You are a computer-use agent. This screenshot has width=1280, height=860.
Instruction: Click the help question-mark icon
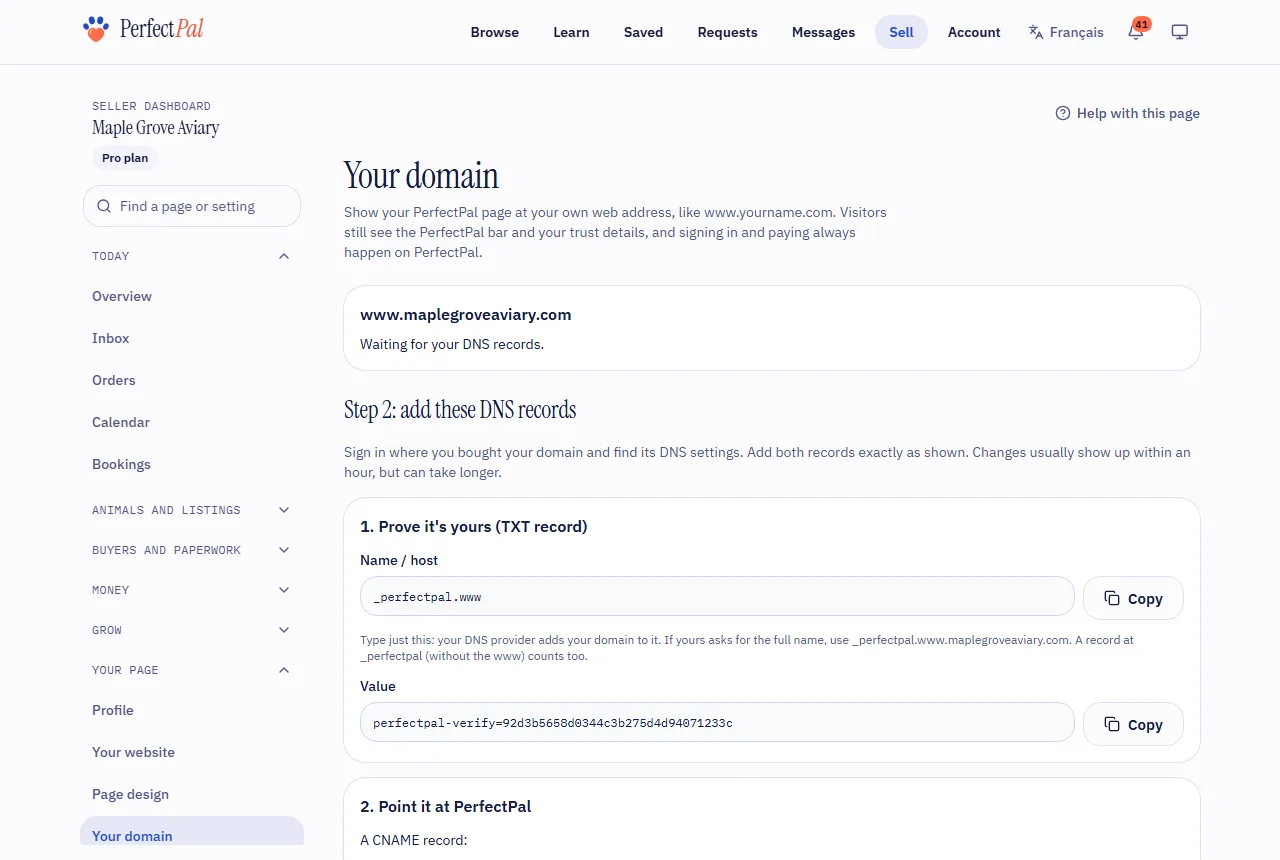point(1063,113)
